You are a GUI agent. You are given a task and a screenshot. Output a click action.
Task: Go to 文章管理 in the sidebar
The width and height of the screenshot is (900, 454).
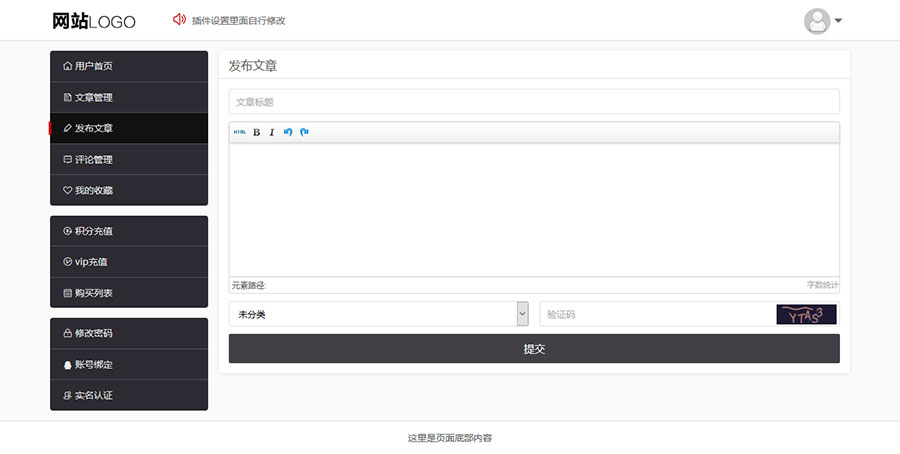point(128,98)
